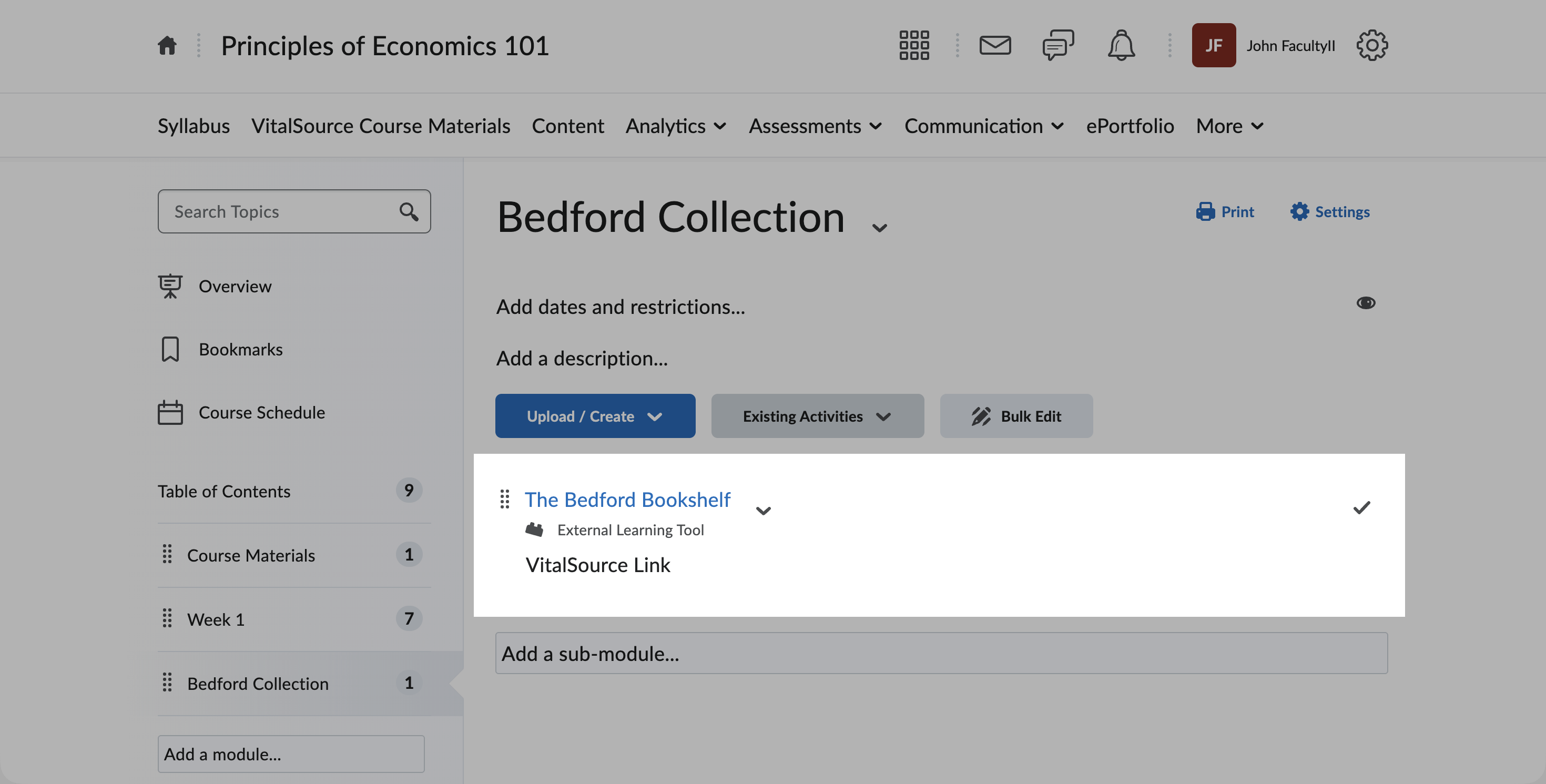1546x784 pixels.
Task: Open Principles of Economics 101 course title
Action: [x=385, y=46]
